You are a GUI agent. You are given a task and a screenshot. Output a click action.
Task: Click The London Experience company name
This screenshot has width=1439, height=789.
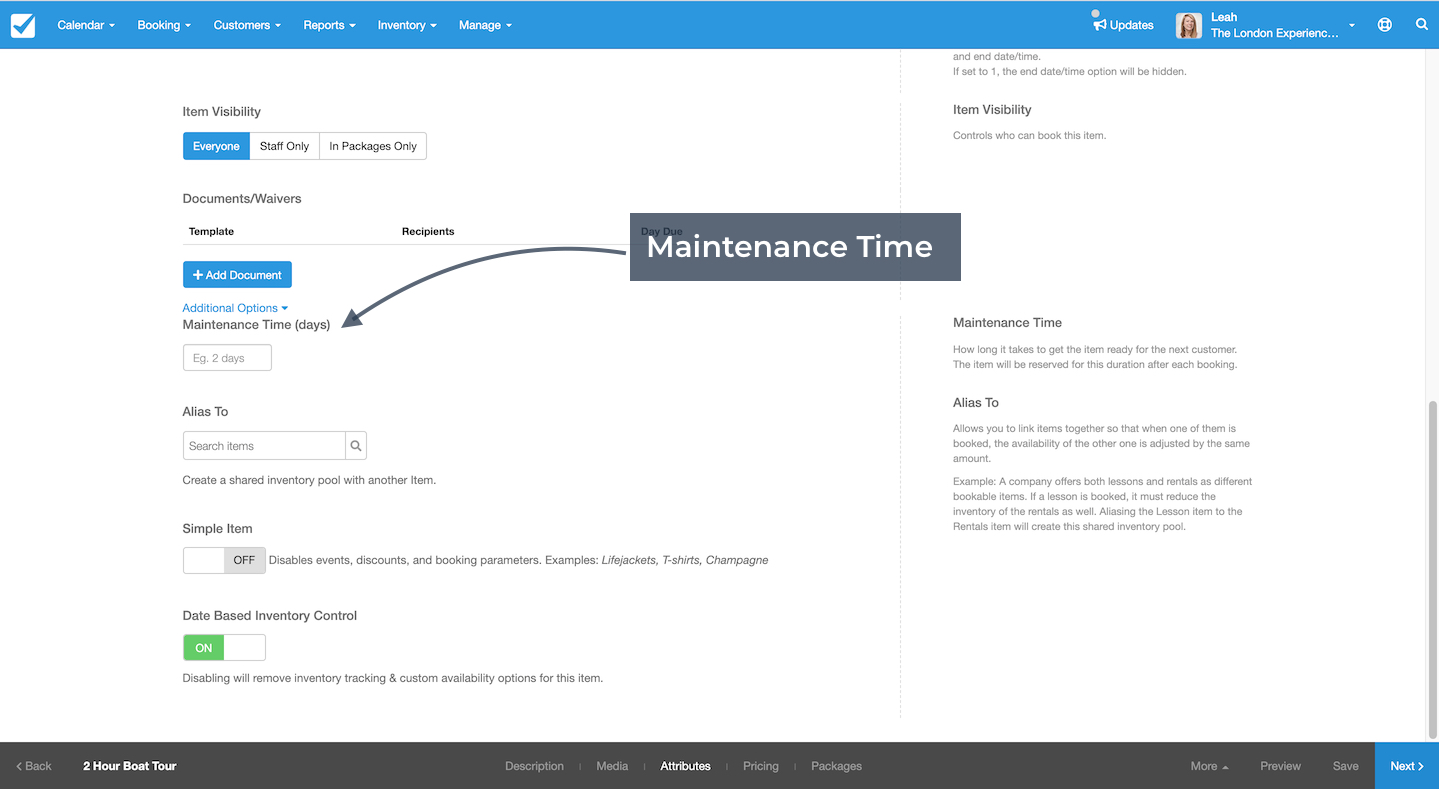pyautogui.click(x=1274, y=33)
